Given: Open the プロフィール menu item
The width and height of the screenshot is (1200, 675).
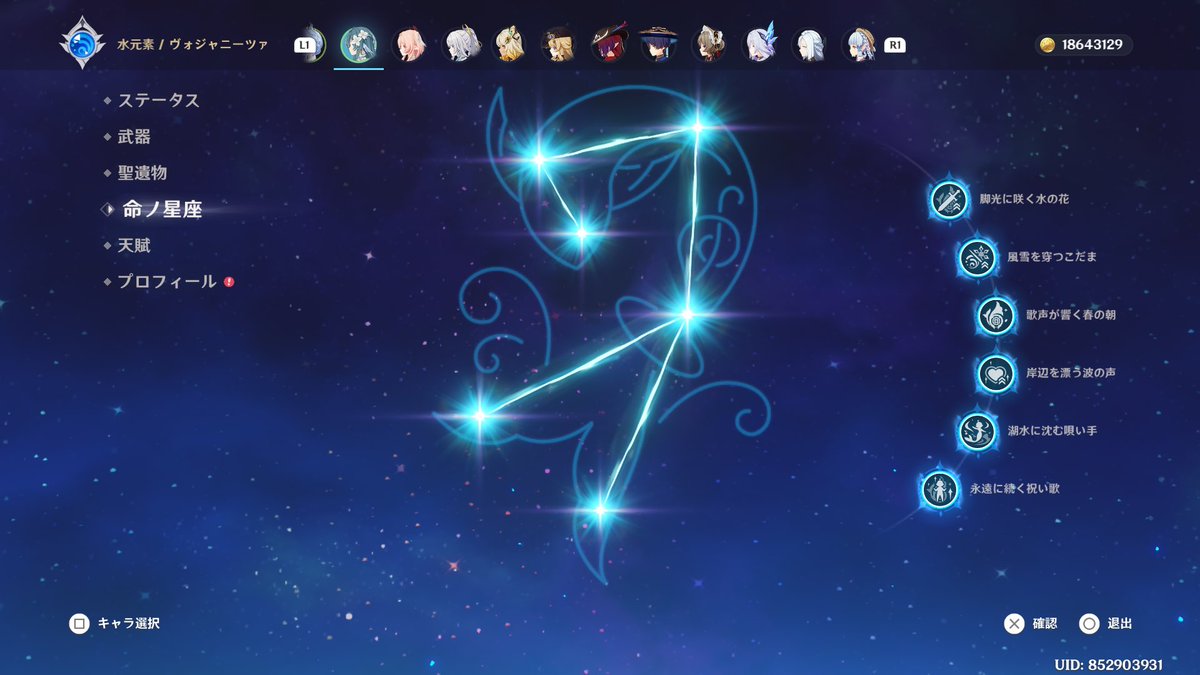Looking at the screenshot, I should tap(168, 282).
